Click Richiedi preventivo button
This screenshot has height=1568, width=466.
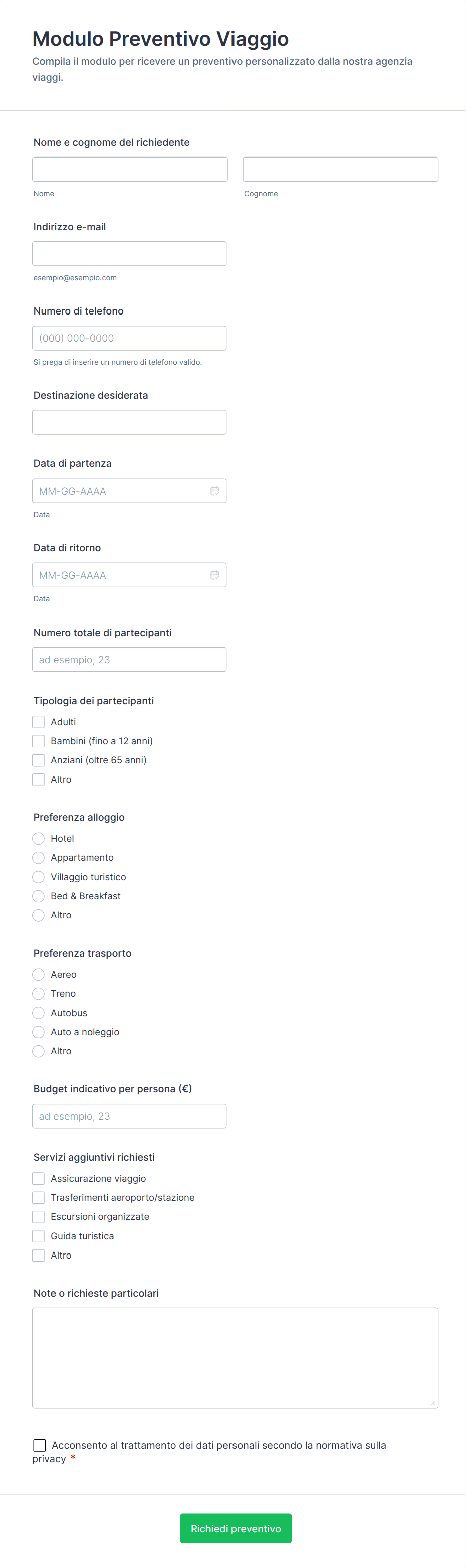pyautogui.click(x=236, y=1528)
